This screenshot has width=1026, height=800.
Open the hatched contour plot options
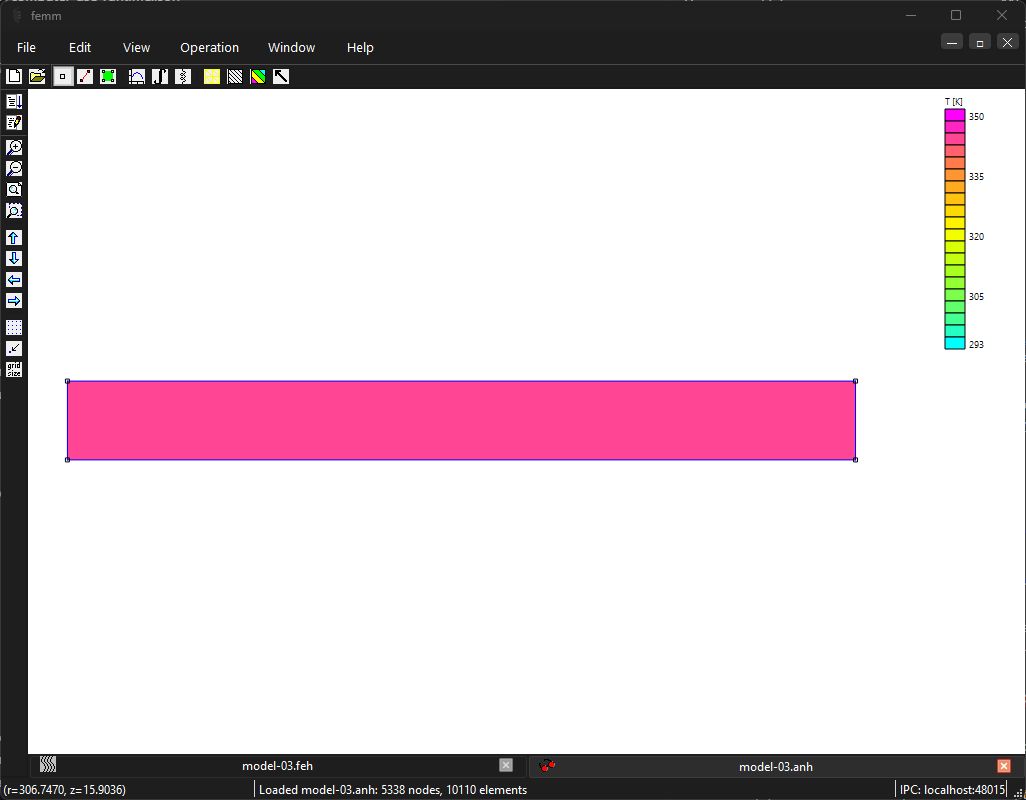pyautogui.click(x=235, y=77)
